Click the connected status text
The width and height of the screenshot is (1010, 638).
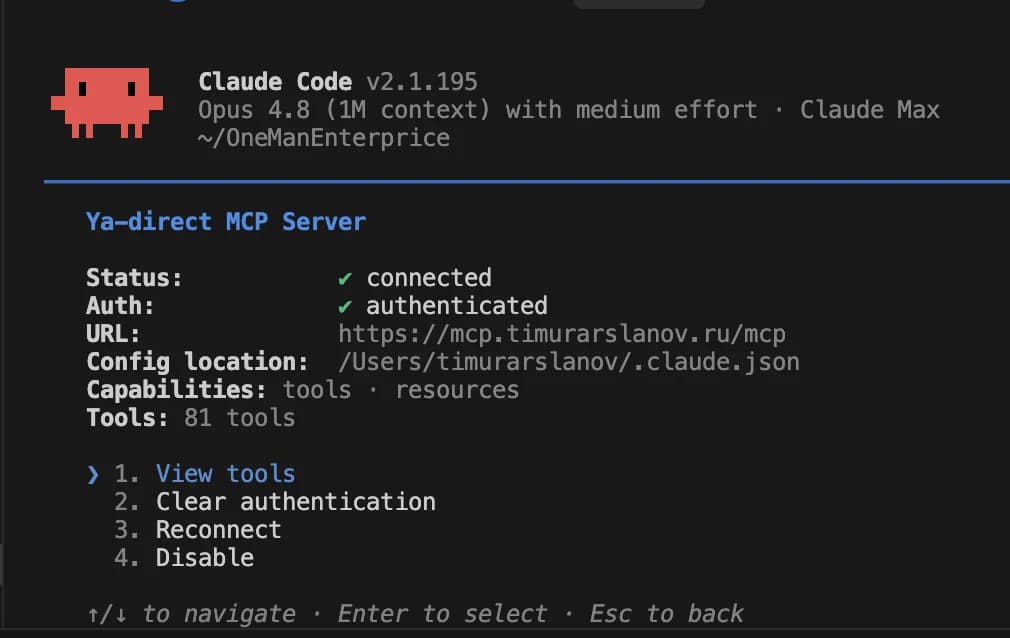(429, 278)
